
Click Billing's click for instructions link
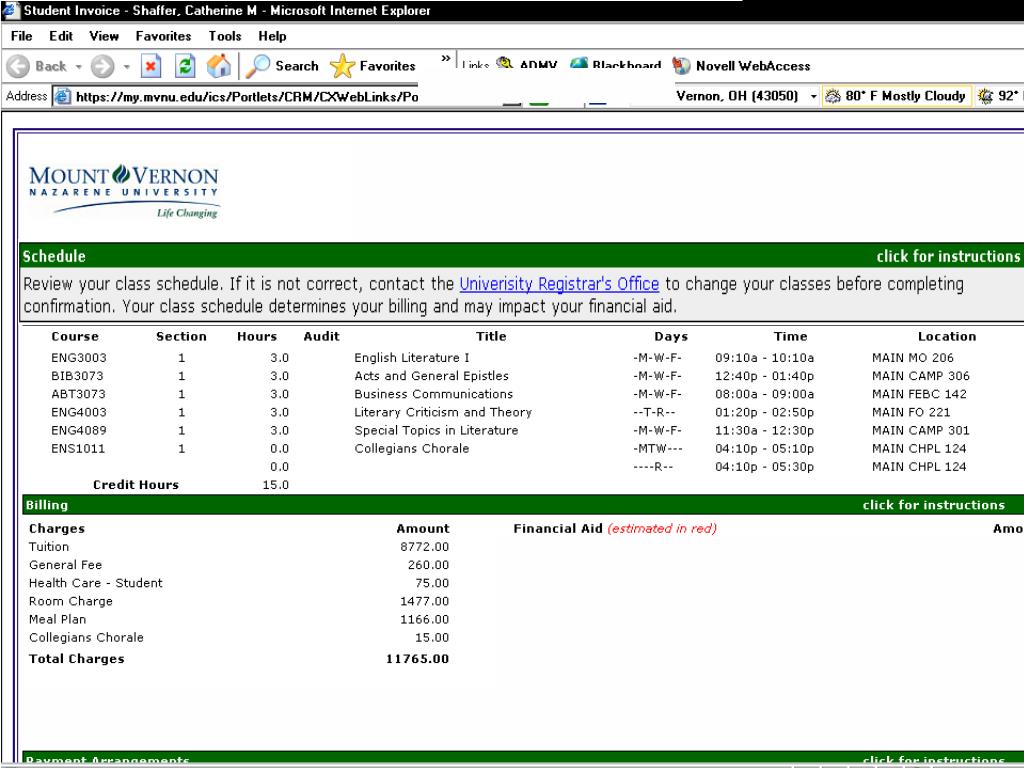click(x=933, y=505)
